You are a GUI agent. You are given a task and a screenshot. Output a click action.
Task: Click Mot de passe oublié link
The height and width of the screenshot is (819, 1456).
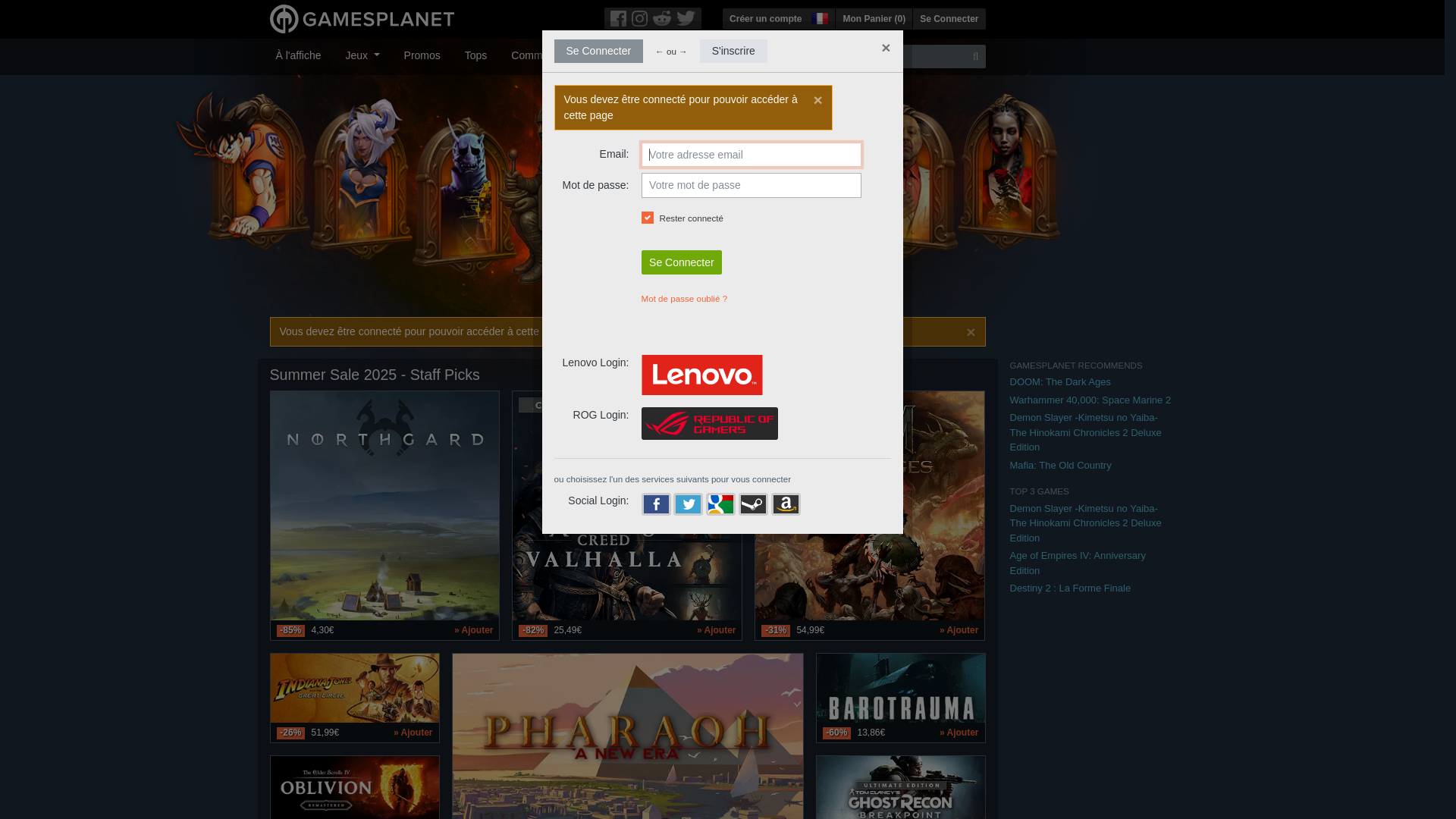pyautogui.click(x=684, y=299)
